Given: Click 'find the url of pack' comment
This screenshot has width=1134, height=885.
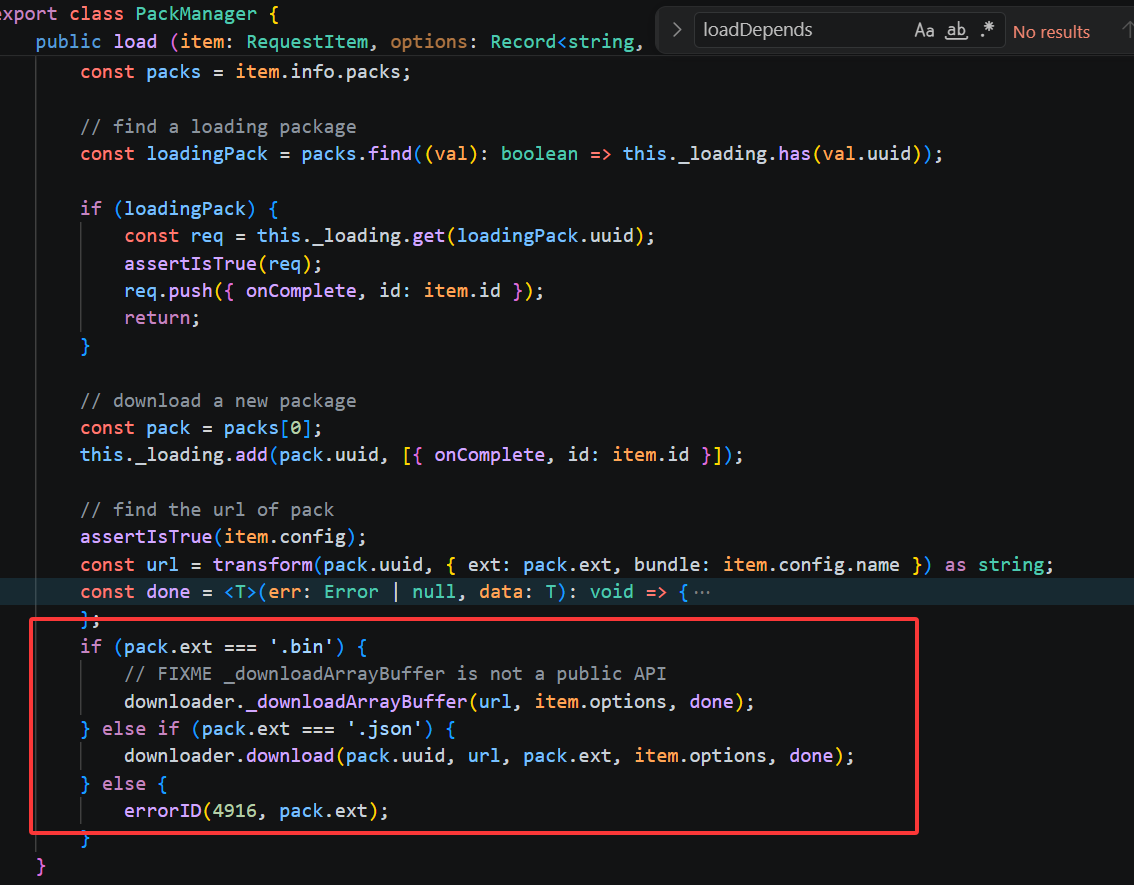Looking at the screenshot, I should tap(207, 510).
